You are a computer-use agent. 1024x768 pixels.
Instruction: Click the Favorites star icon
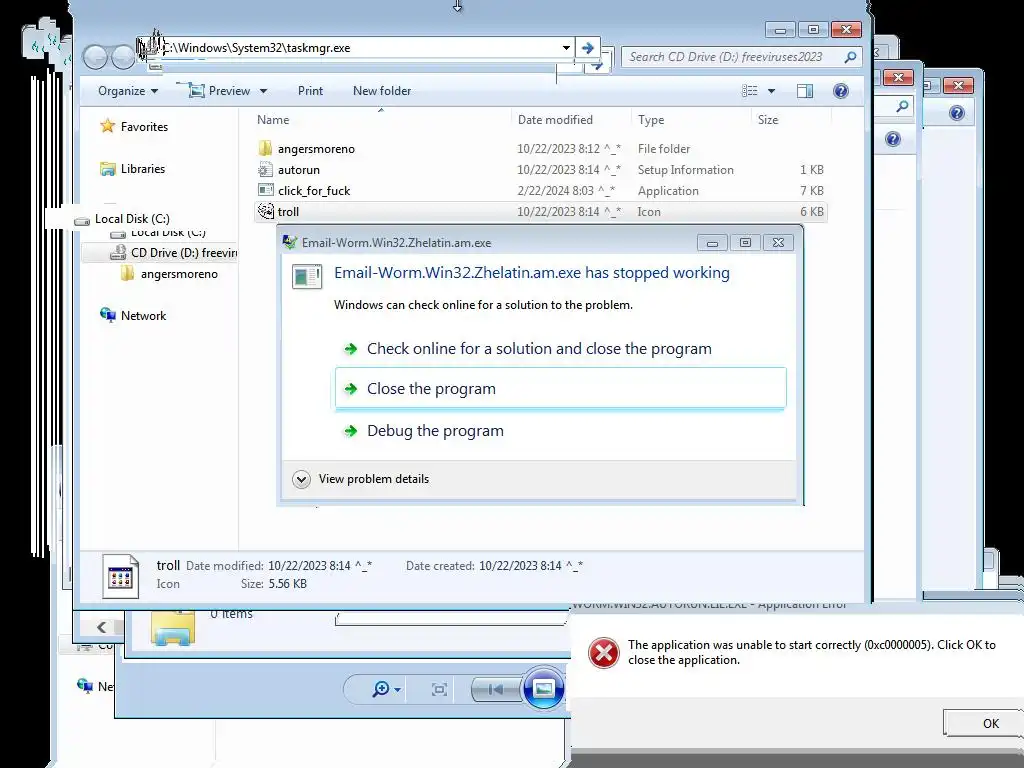[108, 126]
